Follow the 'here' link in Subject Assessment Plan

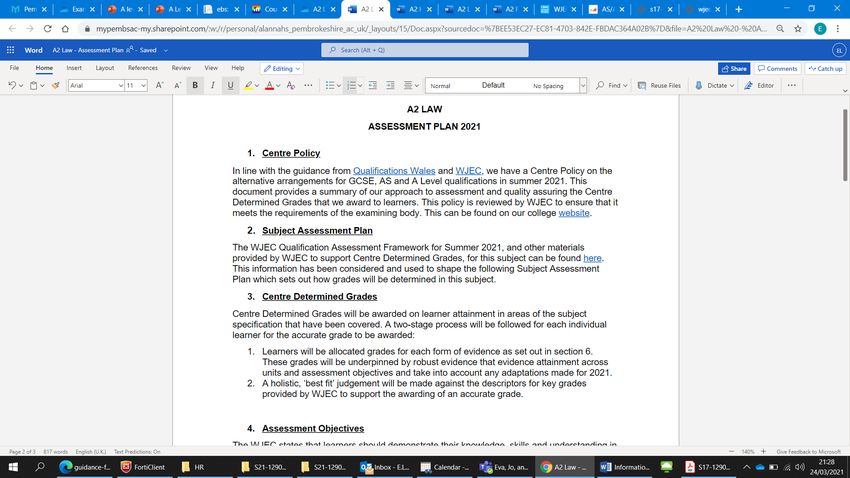tap(593, 258)
